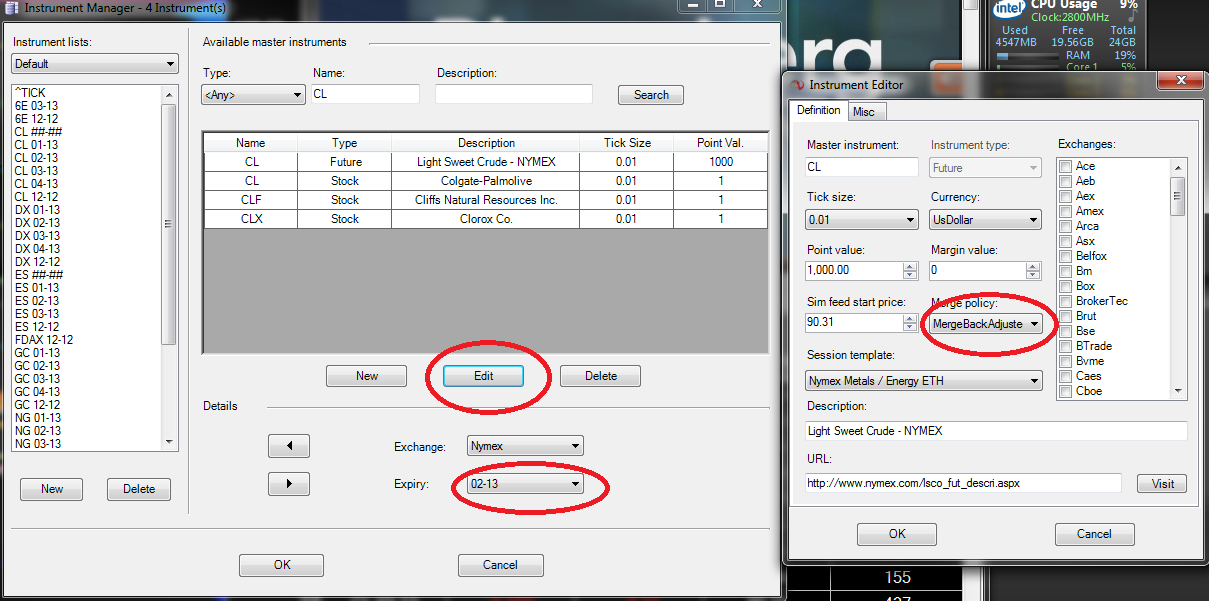Screen dimensions: 1209x601
Task: Click the Margin value spinner arrows
Action: click(x=1034, y=271)
